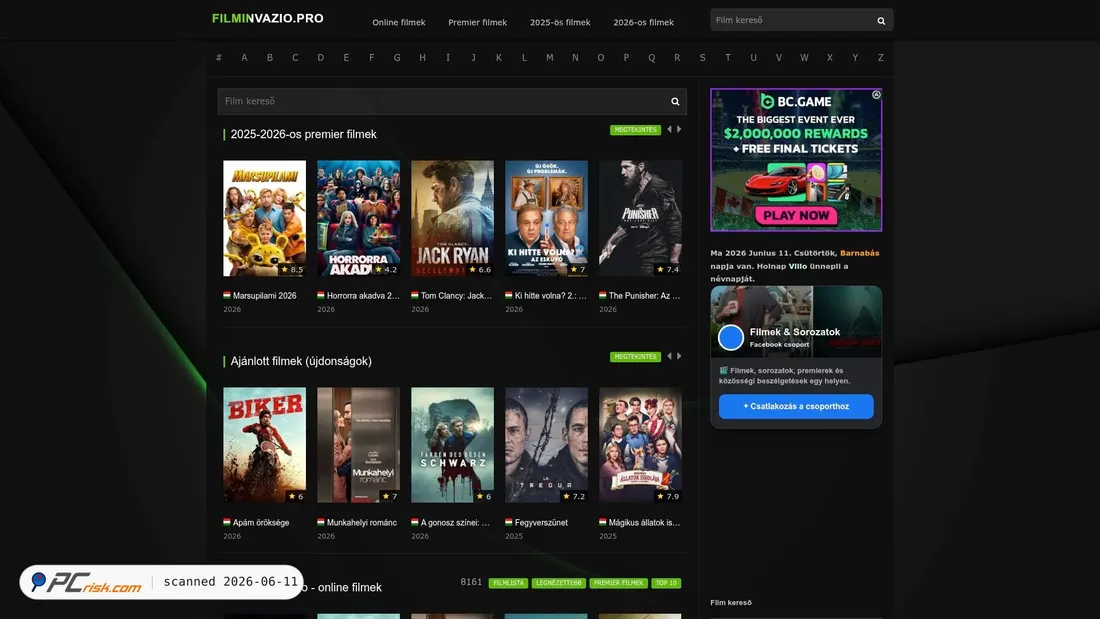Click the 2025-2026-os premier filmek heading
The image size is (1100, 619).
point(303,134)
